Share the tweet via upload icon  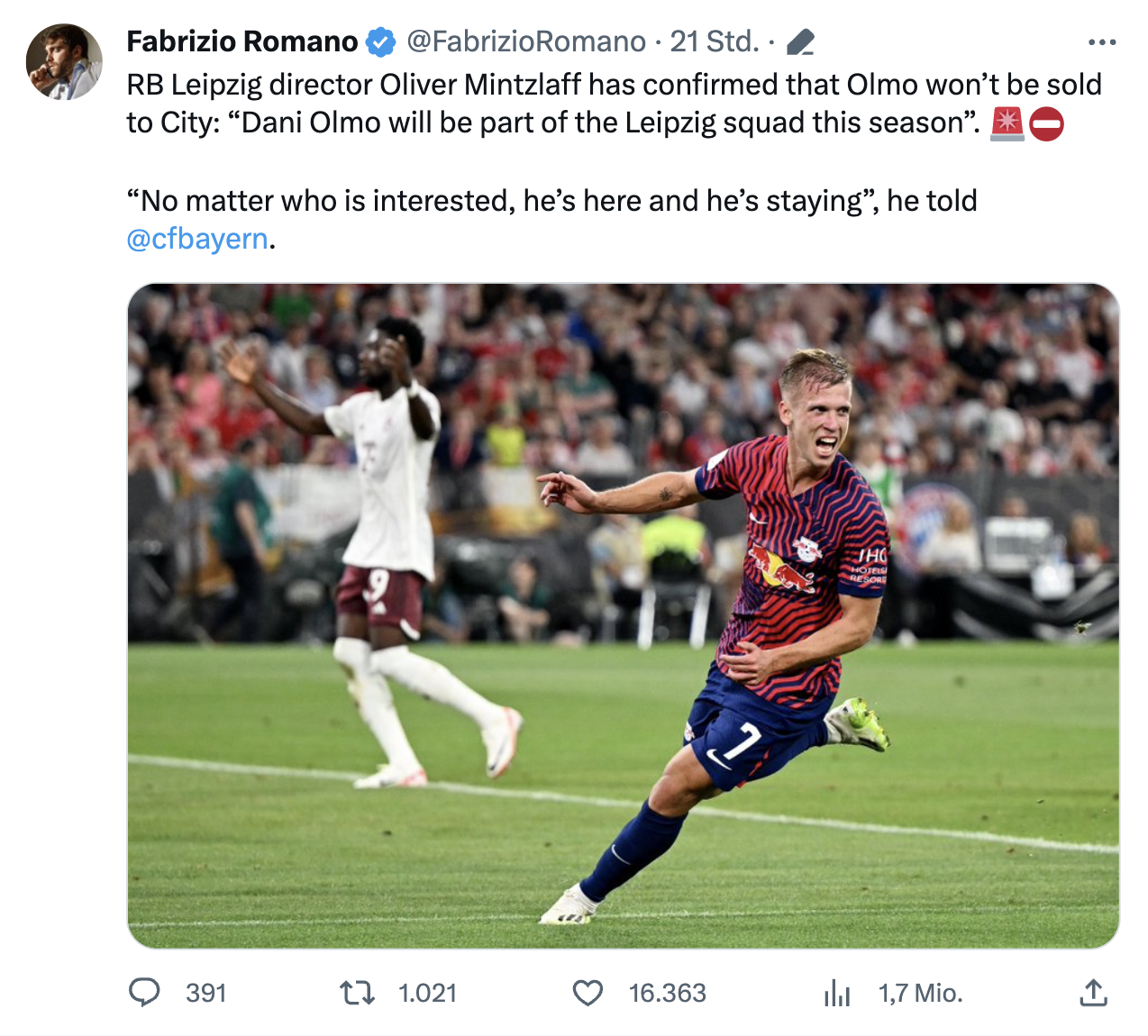tap(1092, 993)
